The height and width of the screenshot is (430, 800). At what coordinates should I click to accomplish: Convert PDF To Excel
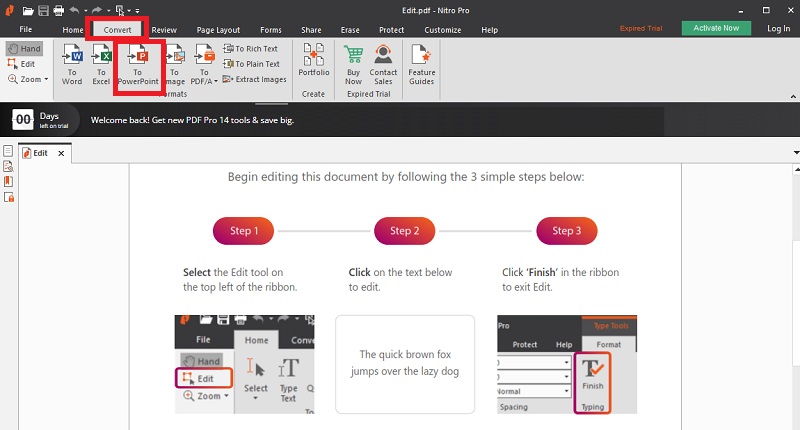coord(101,64)
